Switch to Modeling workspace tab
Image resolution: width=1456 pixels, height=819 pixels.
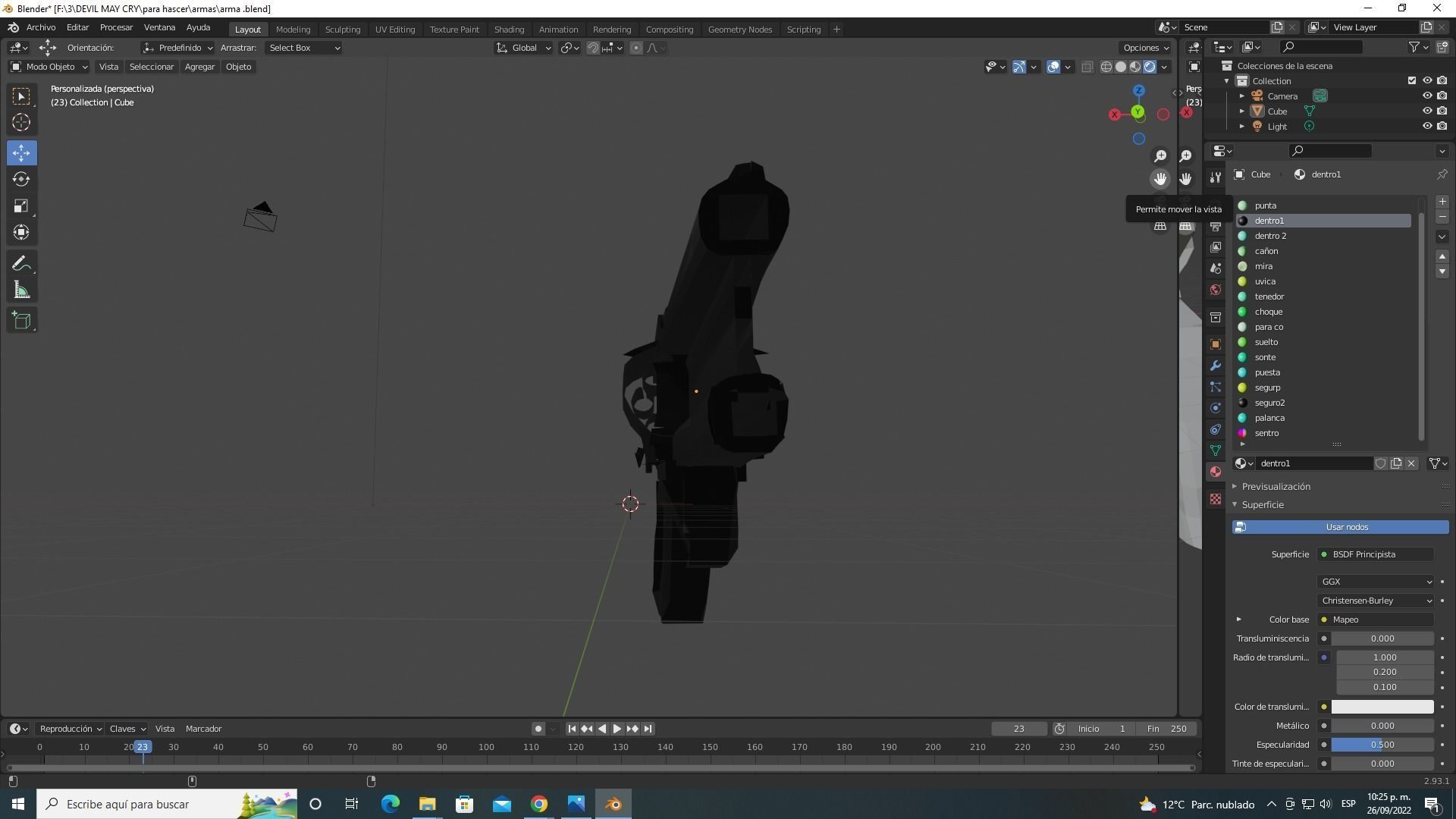pyautogui.click(x=293, y=30)
